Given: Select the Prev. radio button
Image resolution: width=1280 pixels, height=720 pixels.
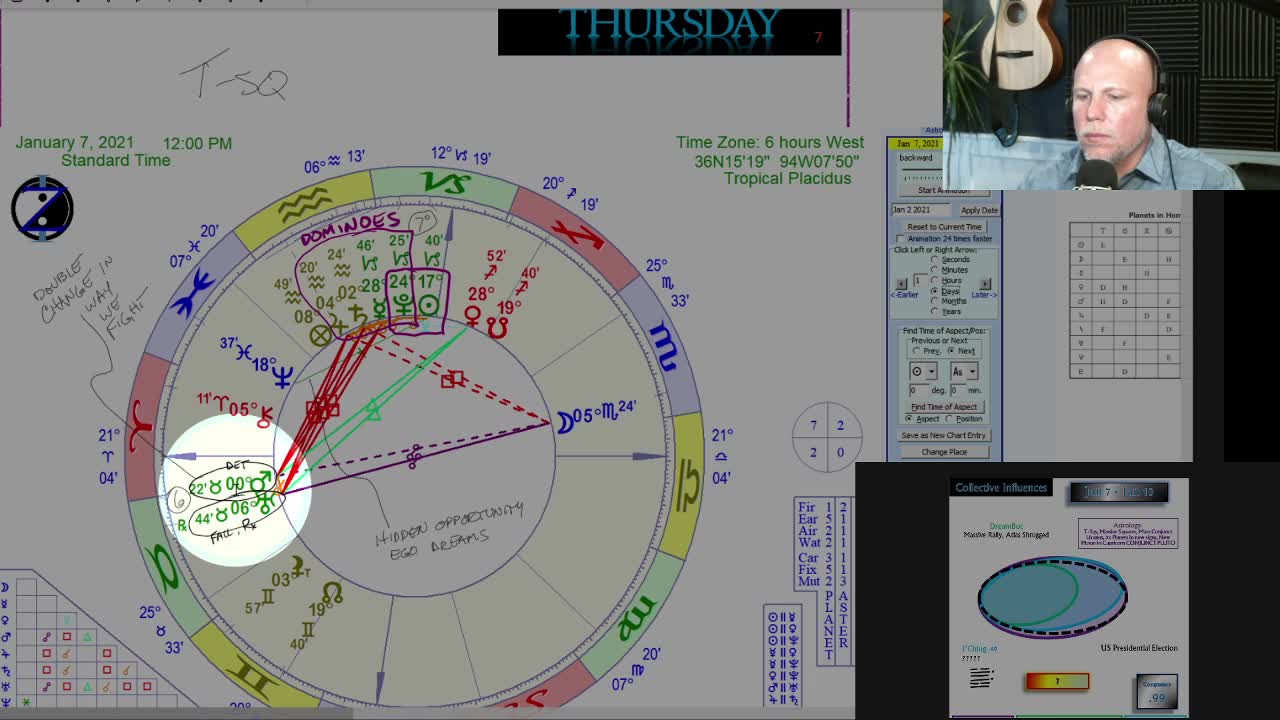Looking at the screenshot, I should click(916, 351).
